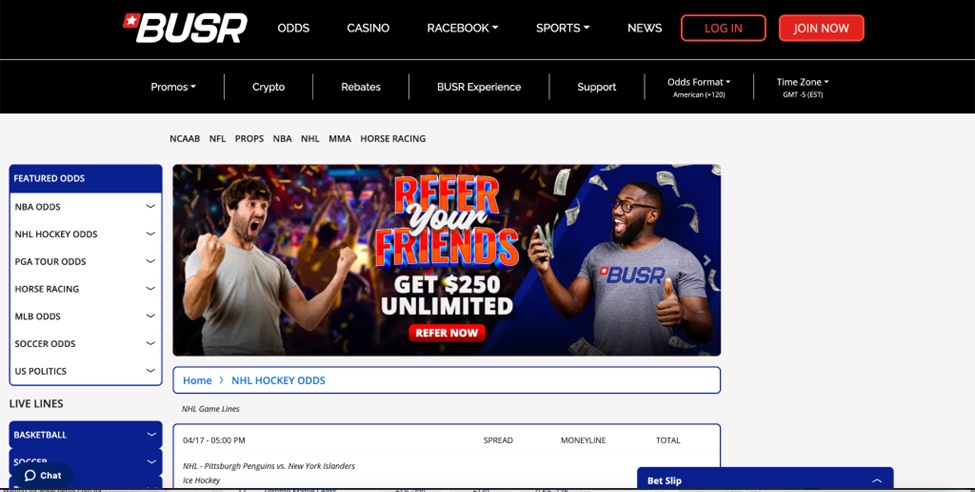Image resolution: width=975 pixels, height=492 pixels.
Task: Expand the Bet Slip panel chevron
Action: pyautogui.click(x=877, y=481)
